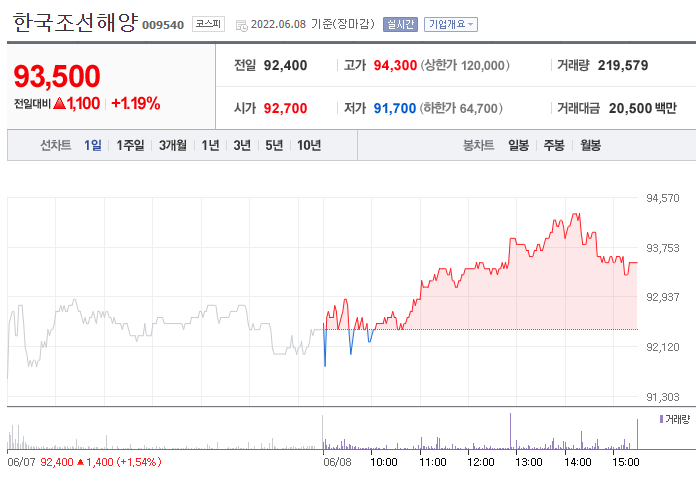Switch to the 3개월 line chart
Image resolution: width=696 pixels, height=484 pixels.
pos(173,145)
